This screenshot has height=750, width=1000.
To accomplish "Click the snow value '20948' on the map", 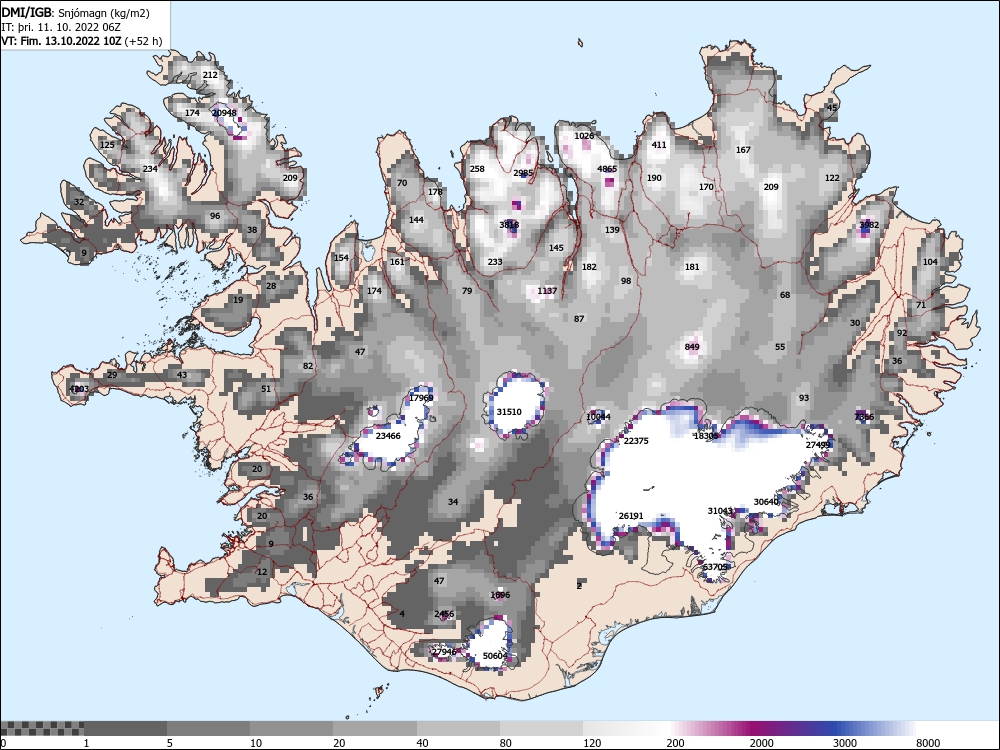I will pyautogui.click(x=224, y=113).
